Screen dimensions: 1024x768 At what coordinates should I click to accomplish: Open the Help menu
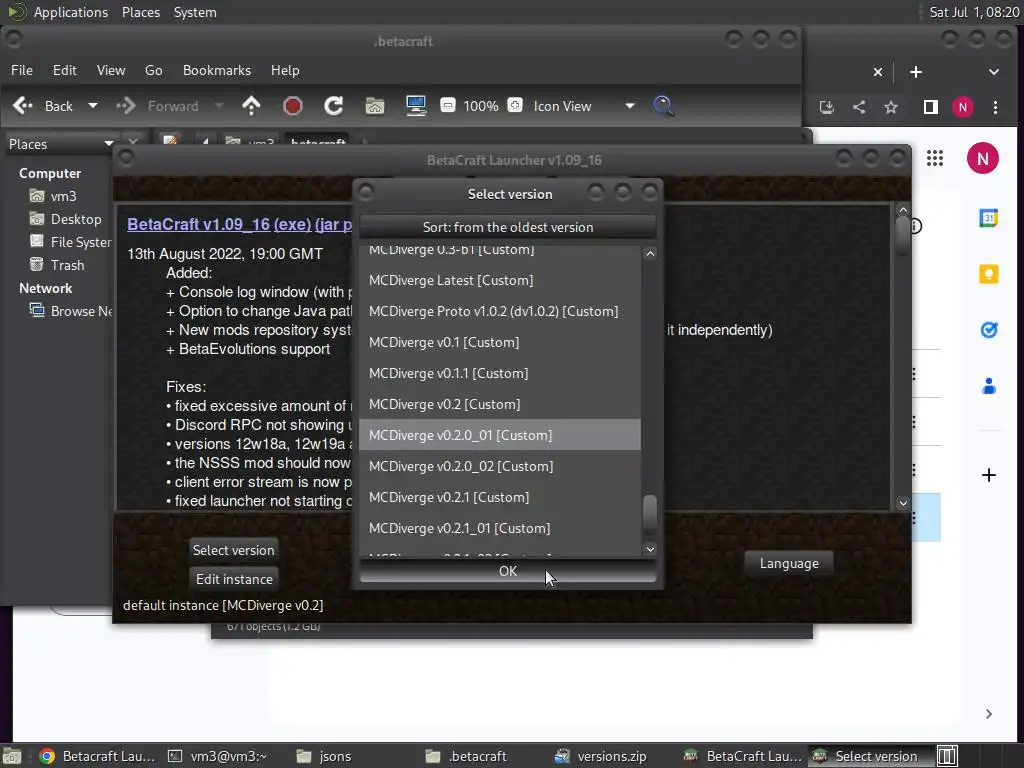point(285,70)
